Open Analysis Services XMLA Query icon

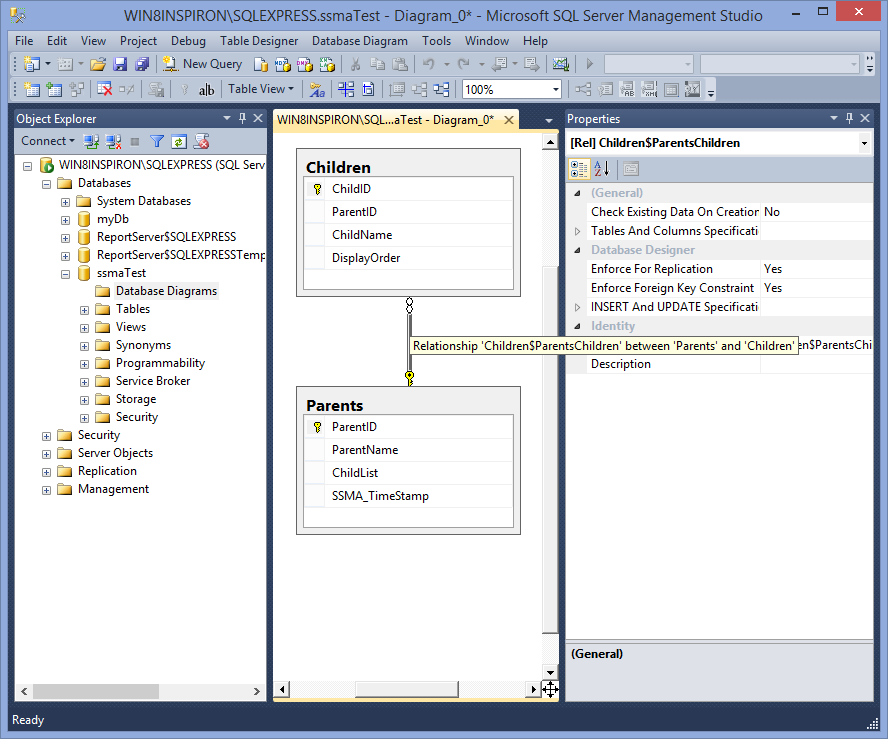(327, 65)
